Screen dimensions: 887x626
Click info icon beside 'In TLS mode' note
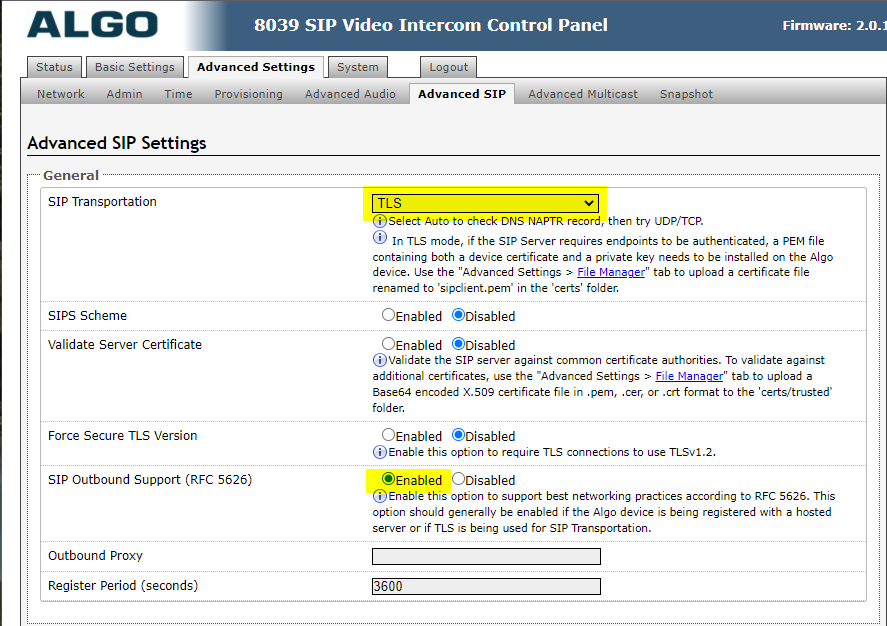(380, 238)
